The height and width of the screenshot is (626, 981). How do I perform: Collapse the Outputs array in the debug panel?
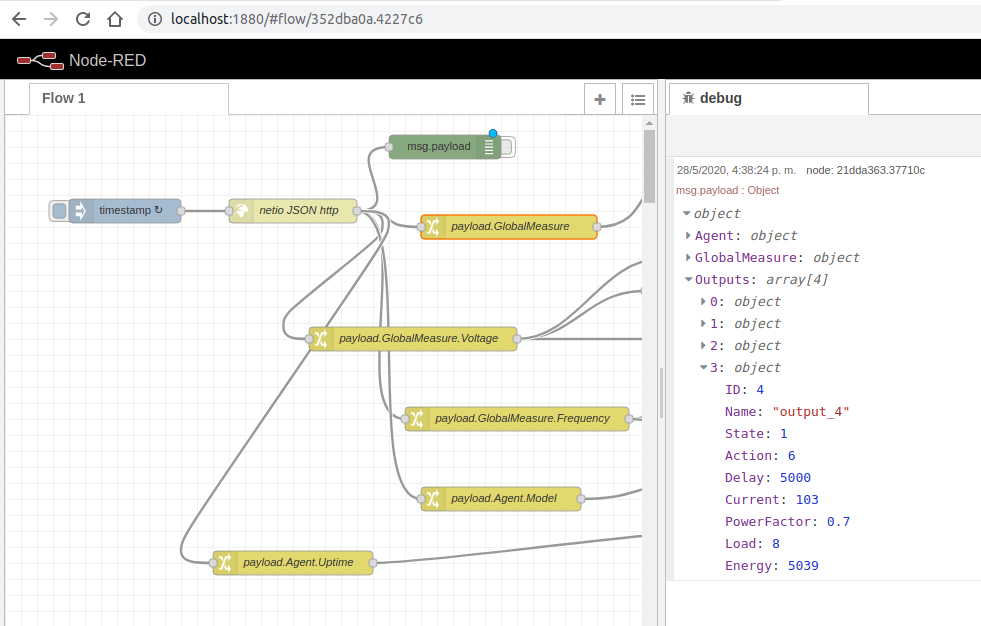tap(688, 279)
